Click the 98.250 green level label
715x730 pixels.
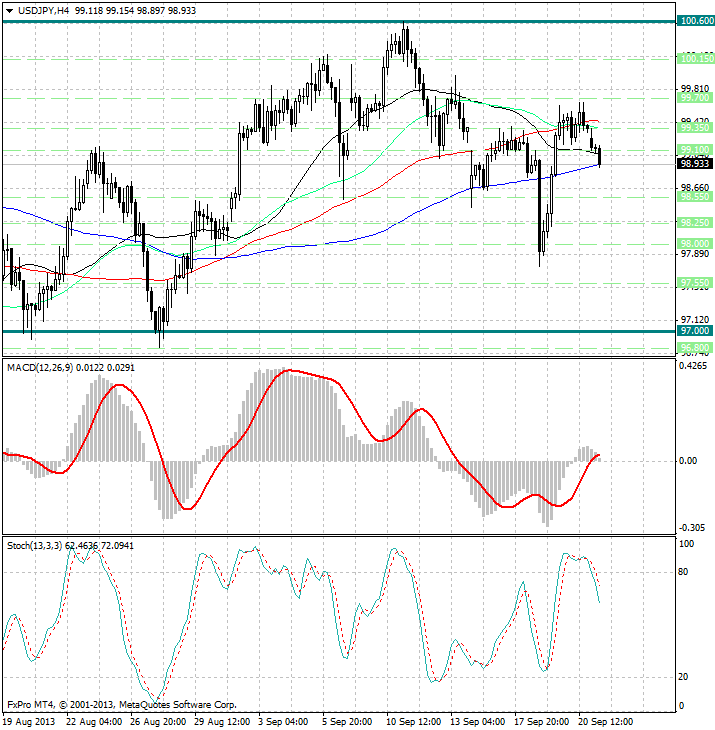coord(695,223)
